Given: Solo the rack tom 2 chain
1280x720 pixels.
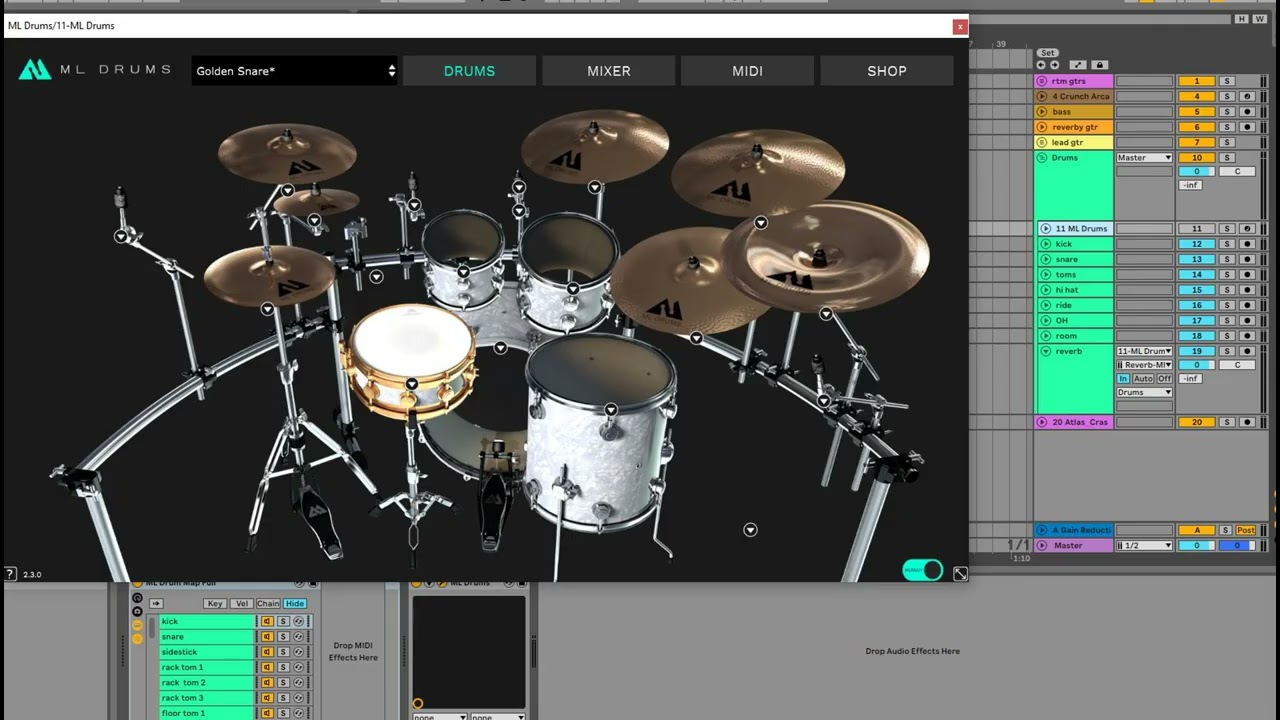Looking at the screenshot, I should click(283, 683).
